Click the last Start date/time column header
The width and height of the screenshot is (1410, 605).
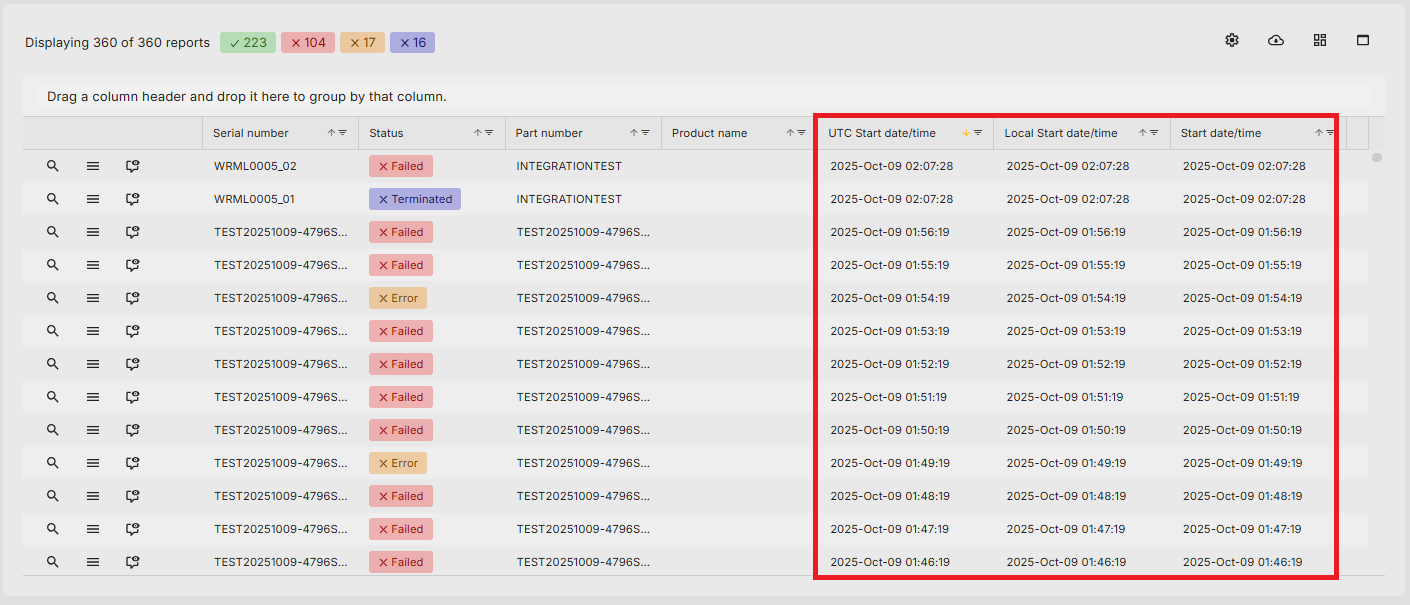coord(1221,133)
